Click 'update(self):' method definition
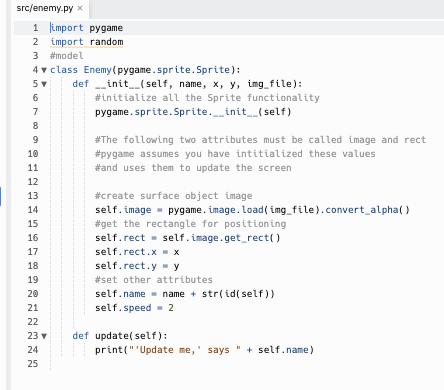444x390 pixels. (x=131, y=336)
